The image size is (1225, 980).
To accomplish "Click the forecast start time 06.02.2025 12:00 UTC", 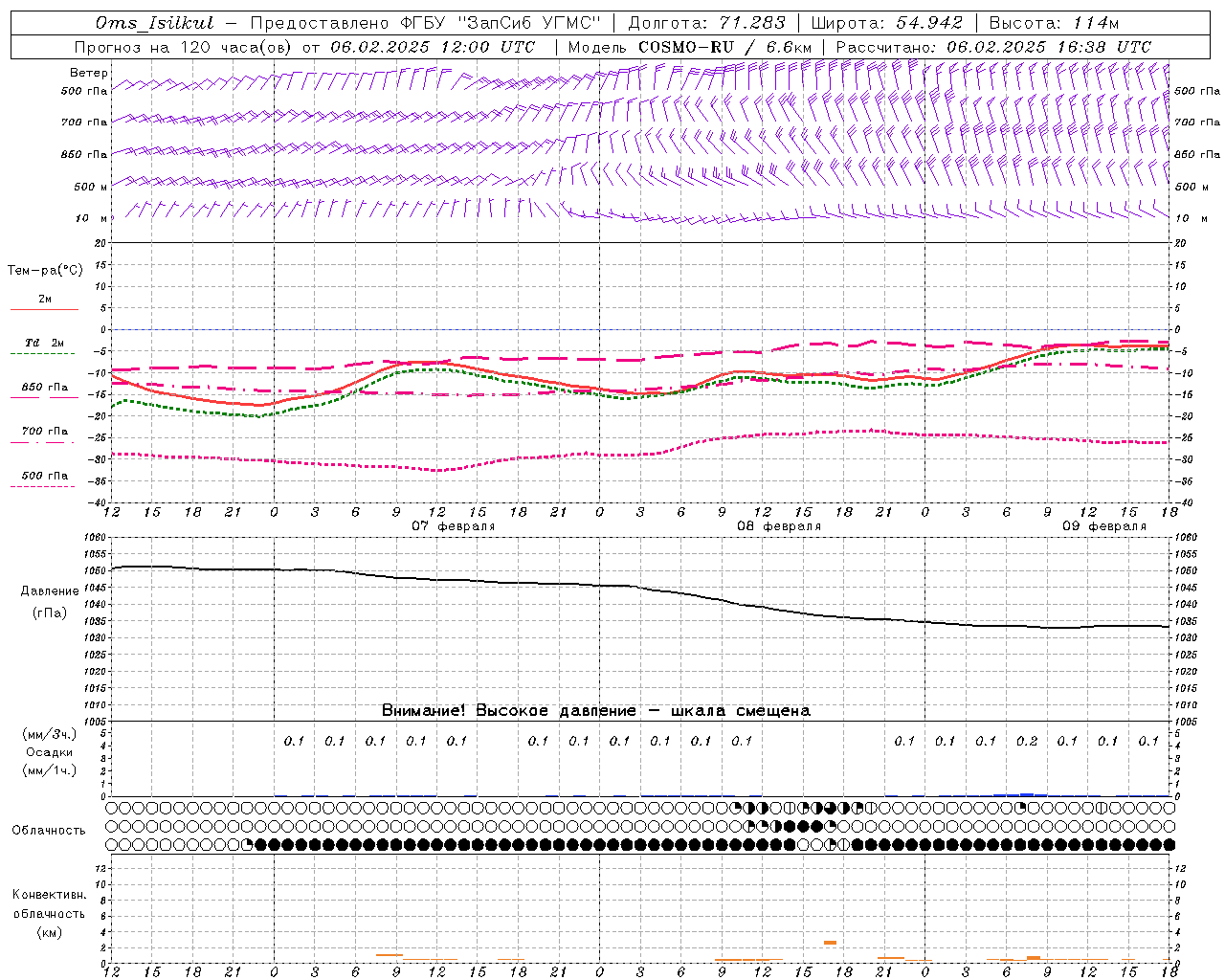I will [433, 47].
